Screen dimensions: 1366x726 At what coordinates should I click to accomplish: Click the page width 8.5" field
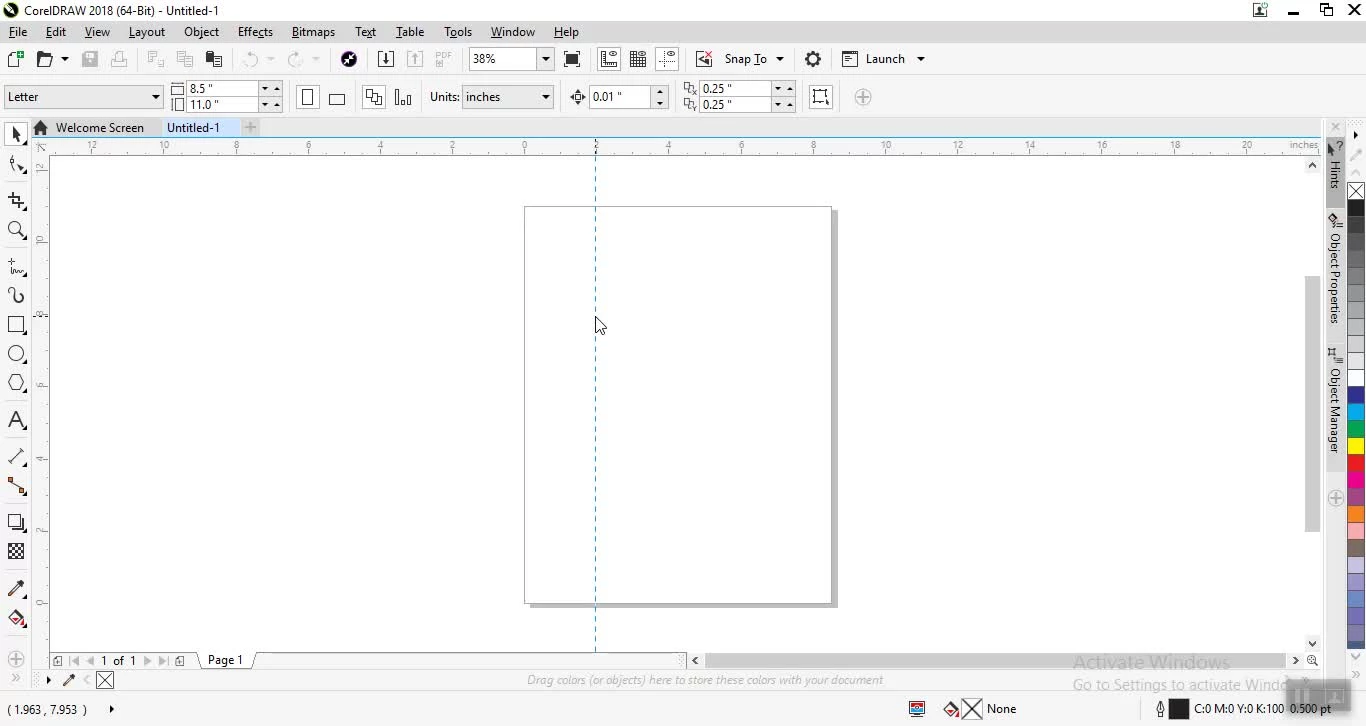(222, 89)
